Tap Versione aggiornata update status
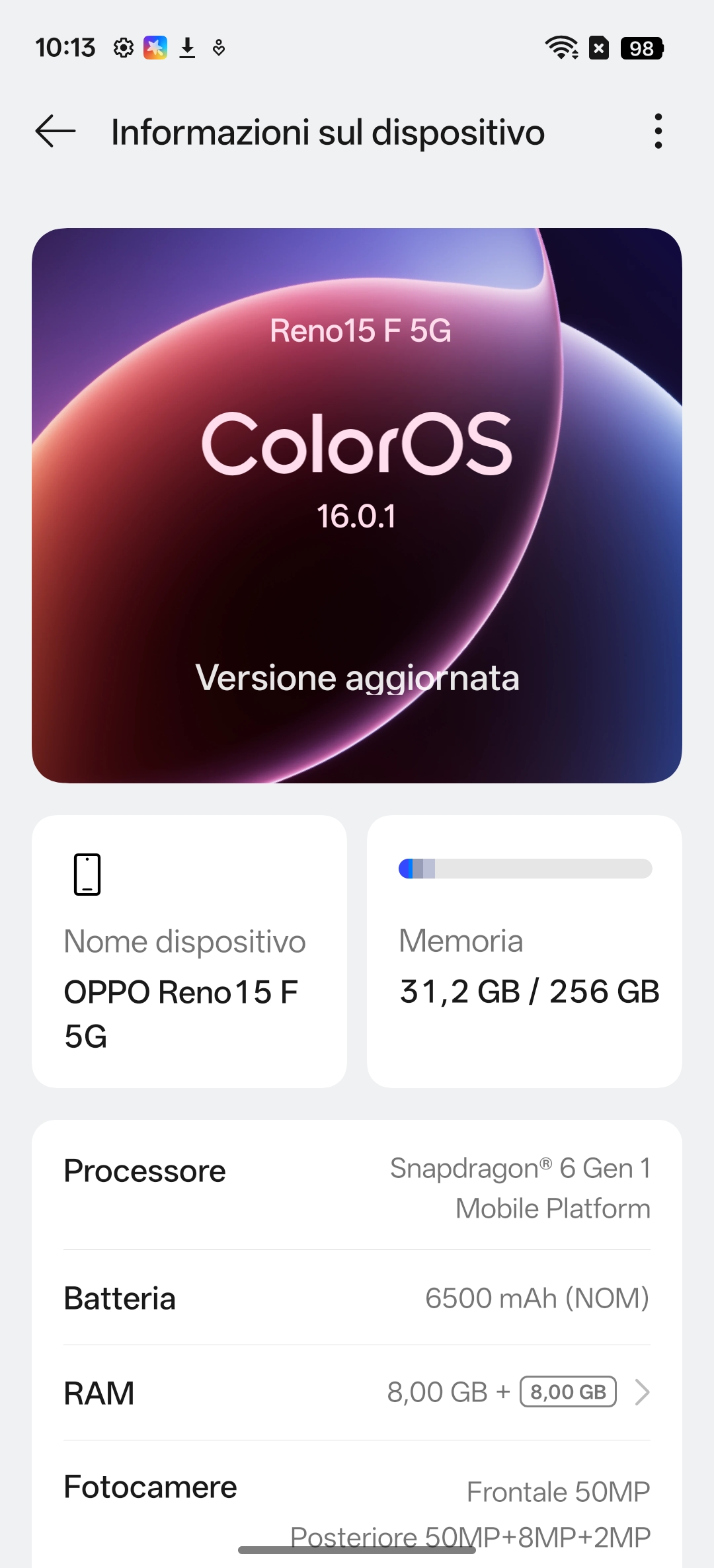 357,678
